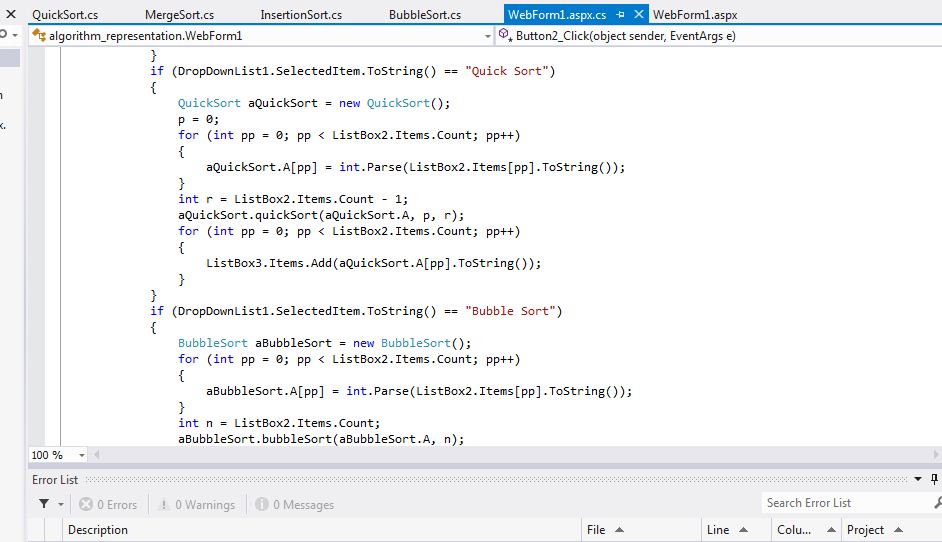The height and width of the screenshot is (542, 942).
Task: Toggle the 0 Errors filter
Action: pyautogui.click(x=108, y=504)
